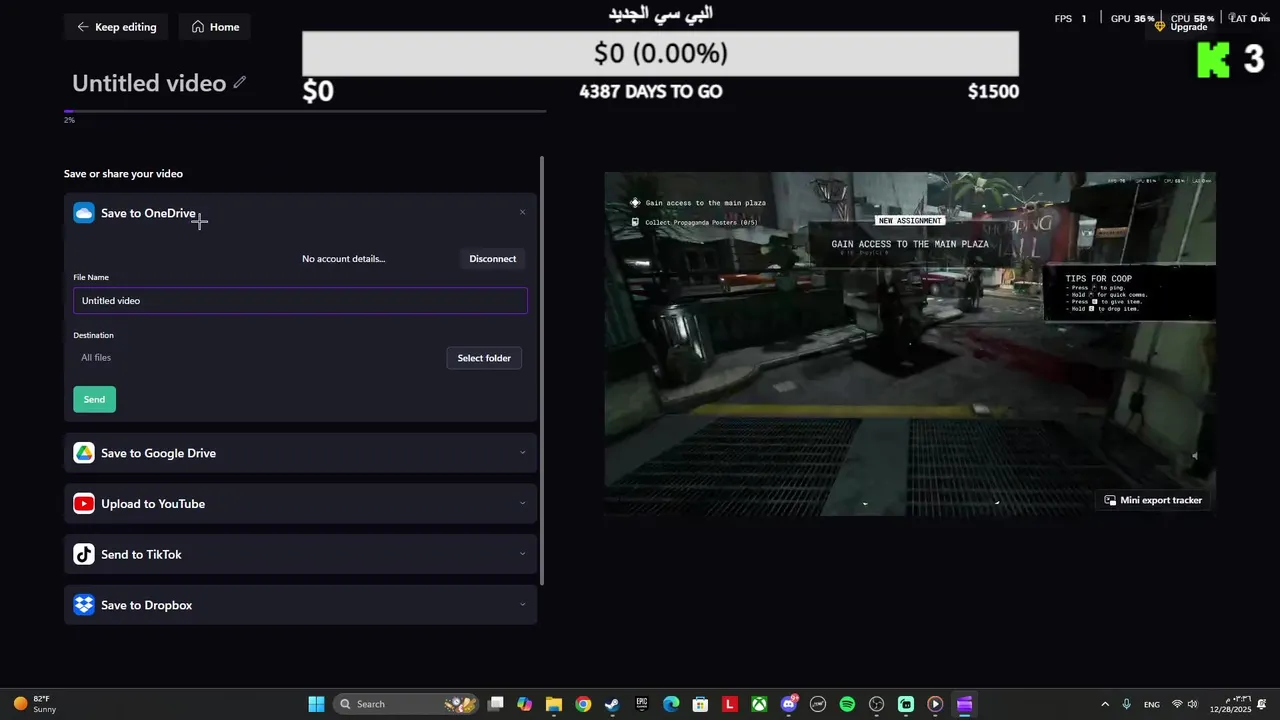Screen dimensions: 1280x720
Task: Open the Xbox app from the taskbar
Action: 759,704
